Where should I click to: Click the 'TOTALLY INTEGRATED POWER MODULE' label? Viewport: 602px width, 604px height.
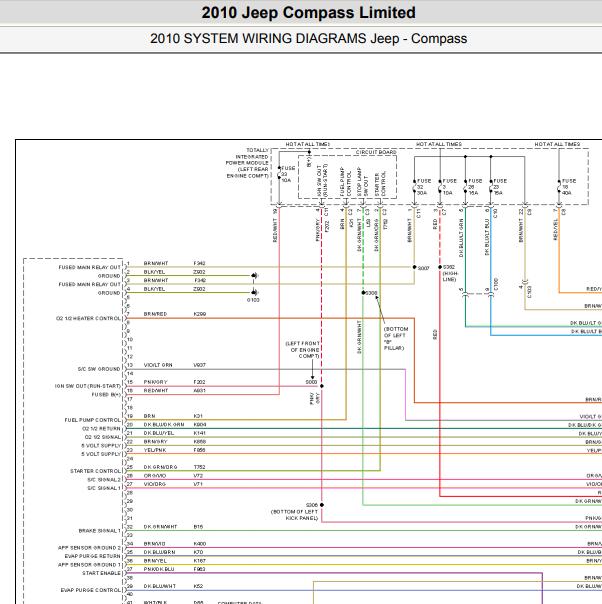point(248,163)
